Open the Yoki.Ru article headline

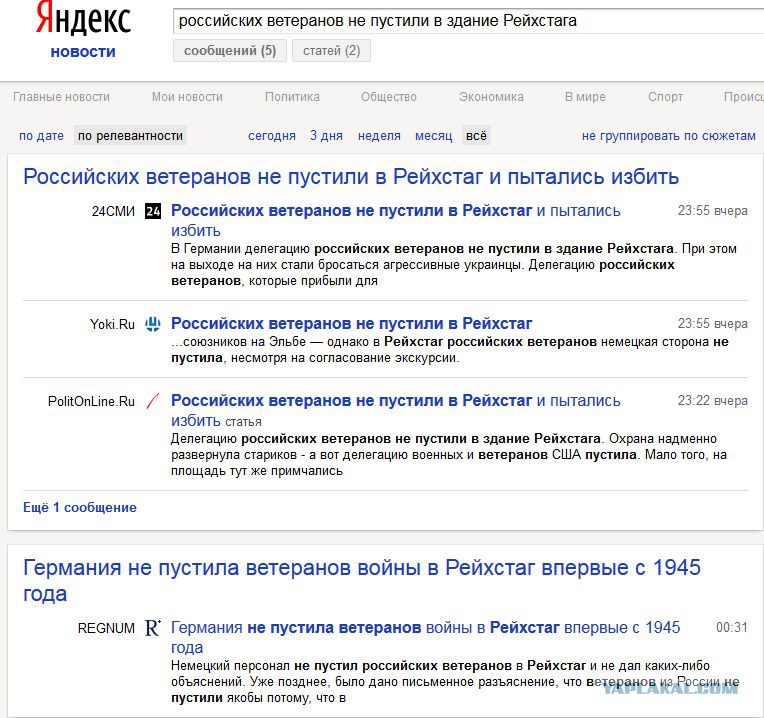coord(351,323)
